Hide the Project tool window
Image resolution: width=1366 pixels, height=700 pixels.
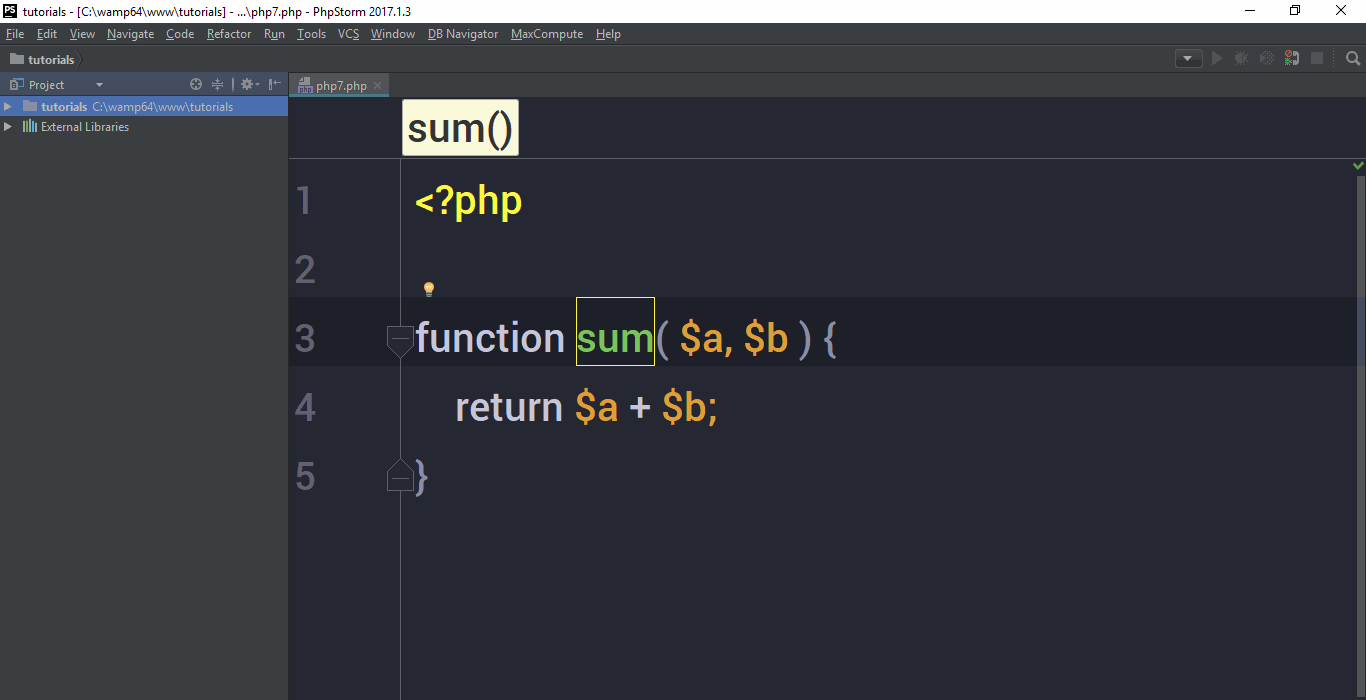point(274,85)
